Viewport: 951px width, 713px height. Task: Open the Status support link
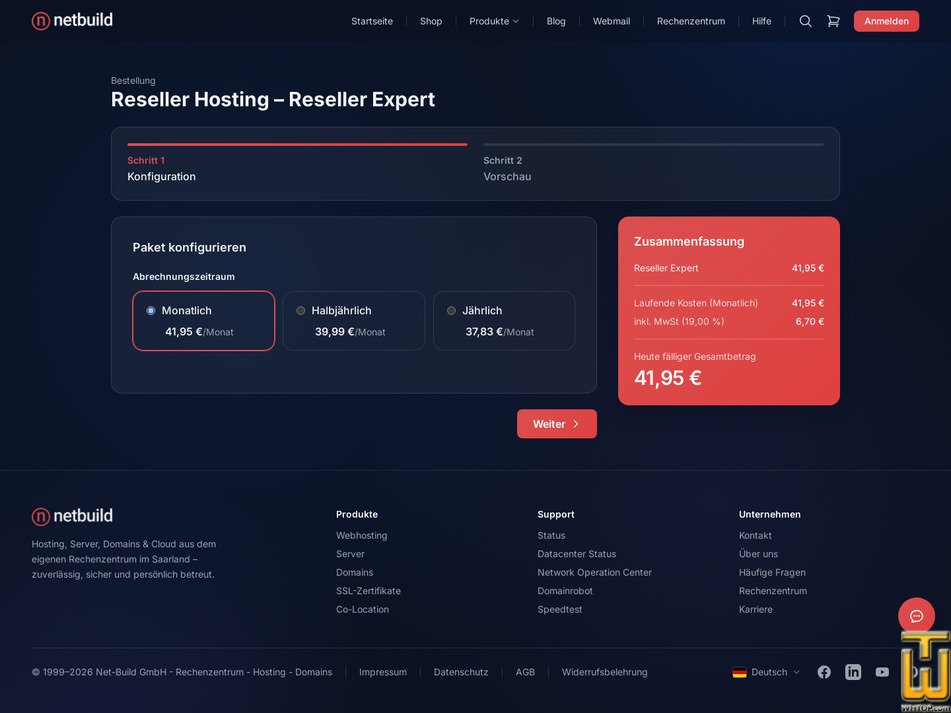click(x=551, y=535)
